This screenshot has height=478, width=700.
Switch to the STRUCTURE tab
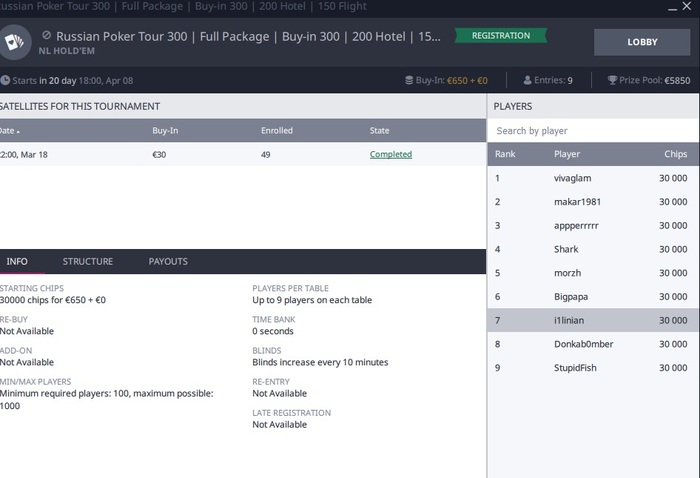pos(88,262)
